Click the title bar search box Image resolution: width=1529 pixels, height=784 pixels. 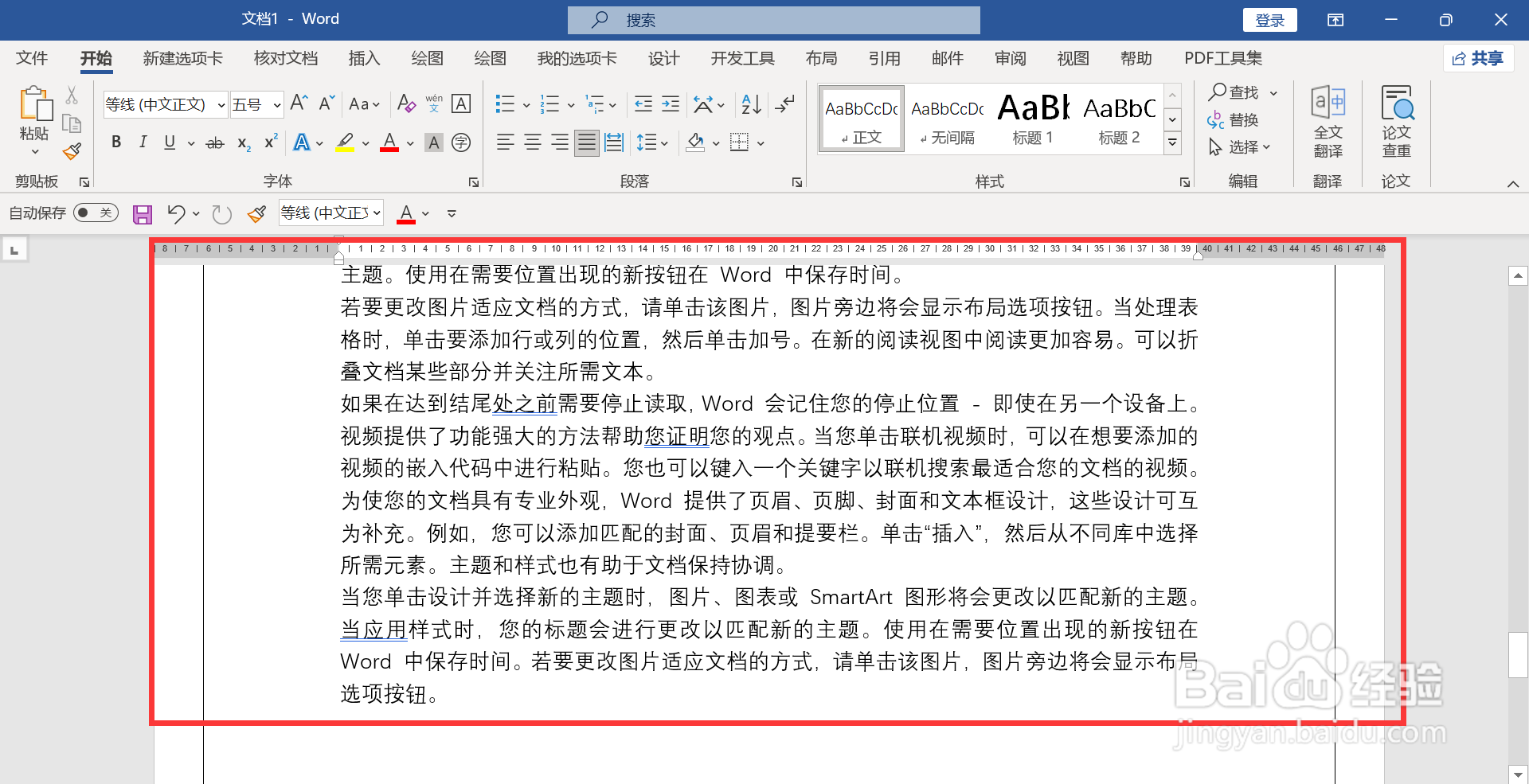point(773,20)
